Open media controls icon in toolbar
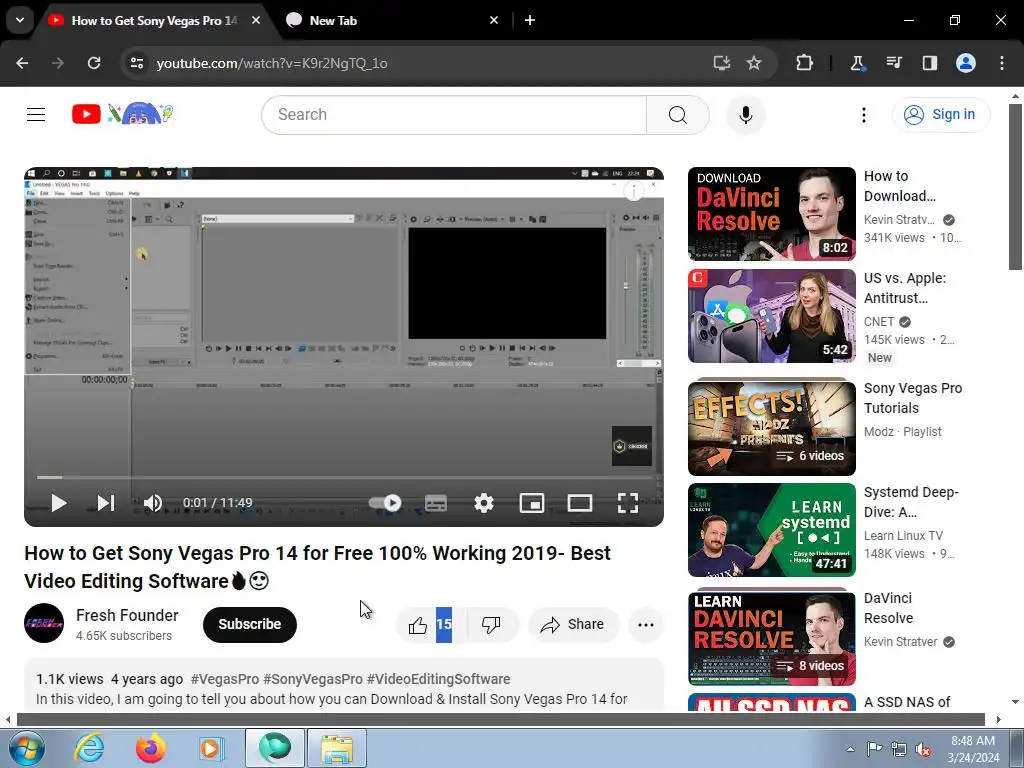 [x=893, y=63]
